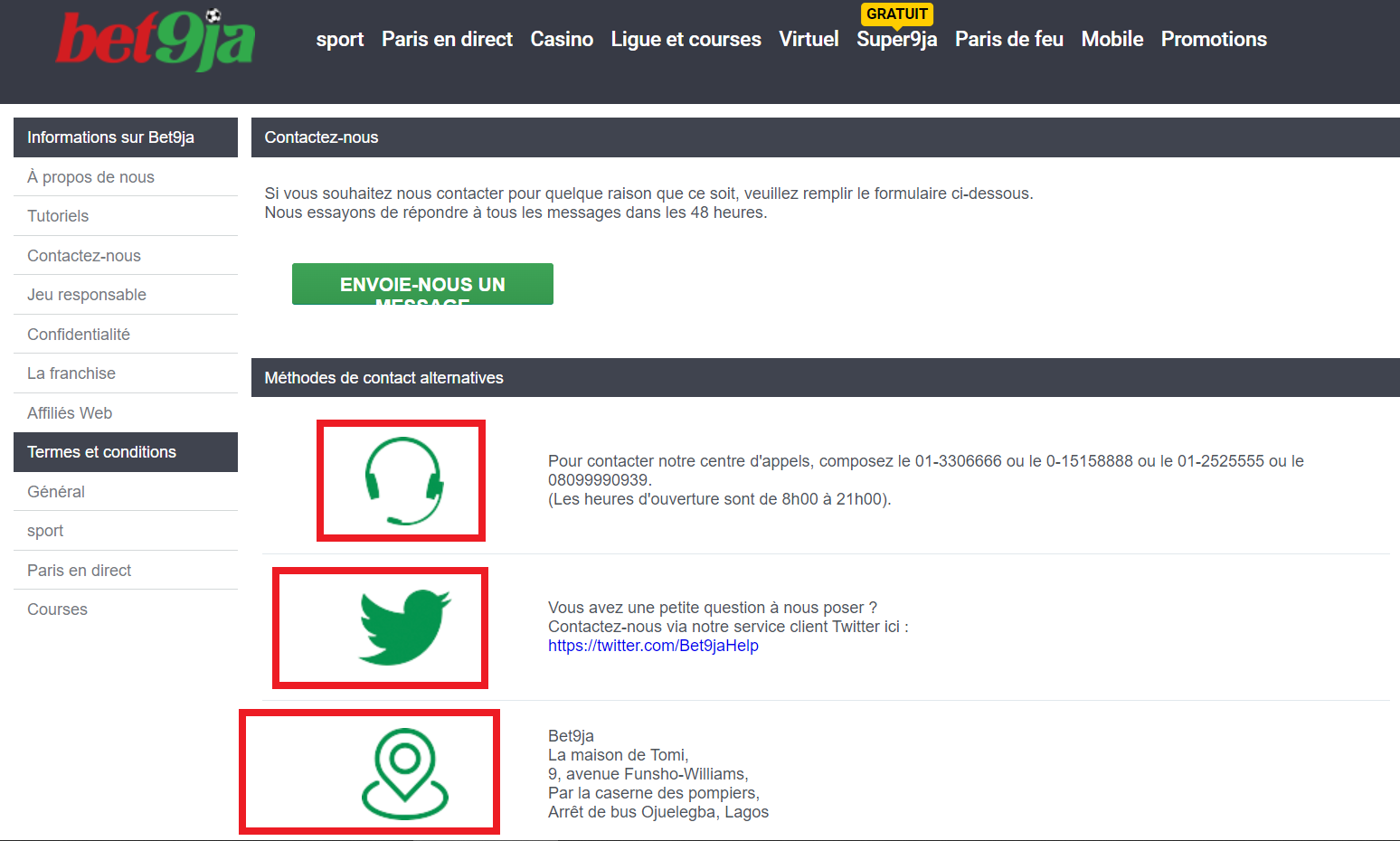Screen dimensions: 1400x841
Task: Click the green headset call-center icon
Action: [403, 480]
